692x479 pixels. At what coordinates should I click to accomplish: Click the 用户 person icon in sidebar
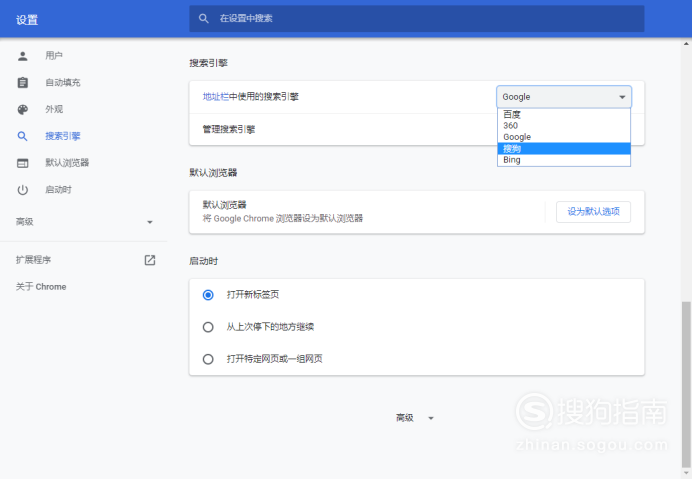point(23,56)
